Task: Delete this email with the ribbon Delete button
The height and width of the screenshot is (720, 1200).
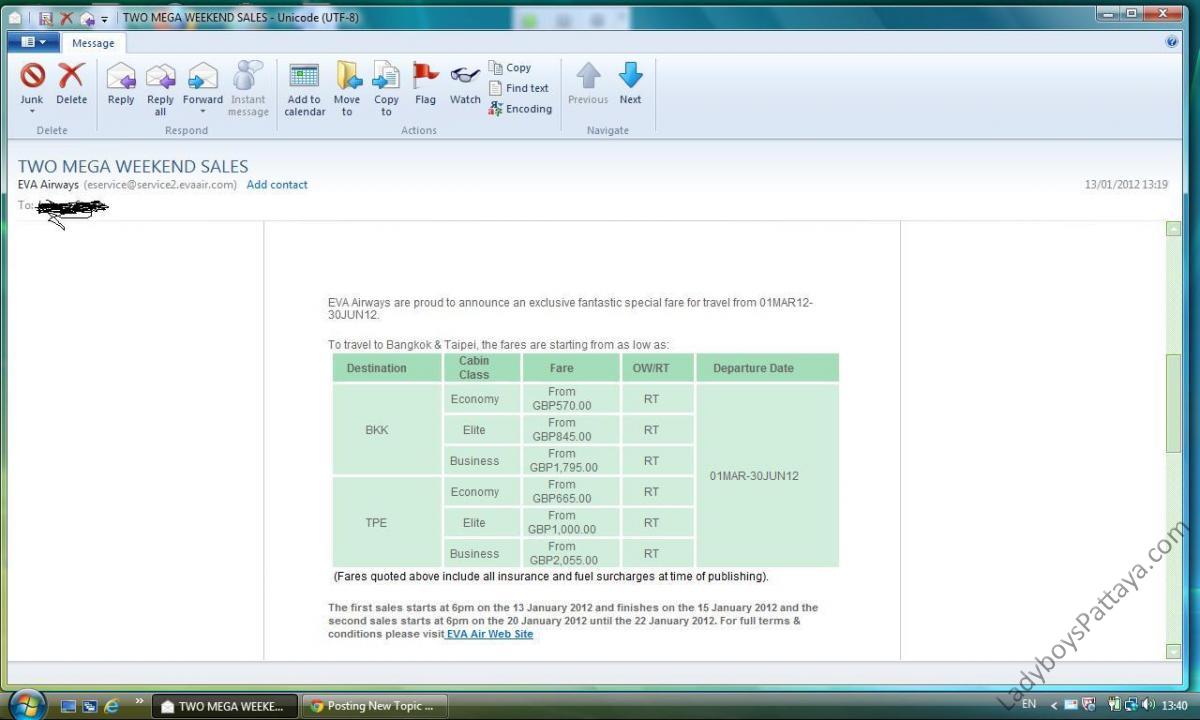Action: (71, 82)
